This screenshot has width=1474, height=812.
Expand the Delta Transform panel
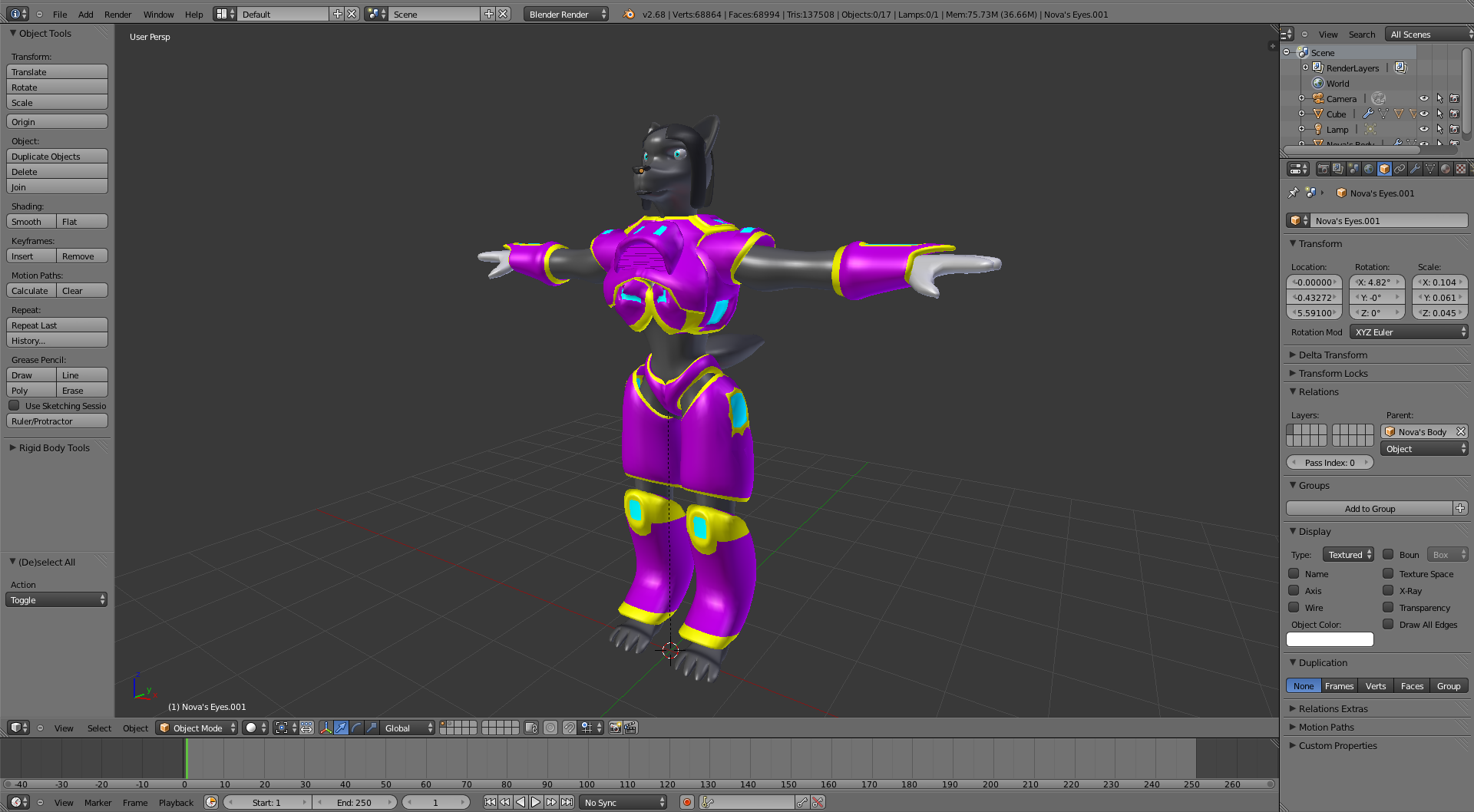[1333, 355]
